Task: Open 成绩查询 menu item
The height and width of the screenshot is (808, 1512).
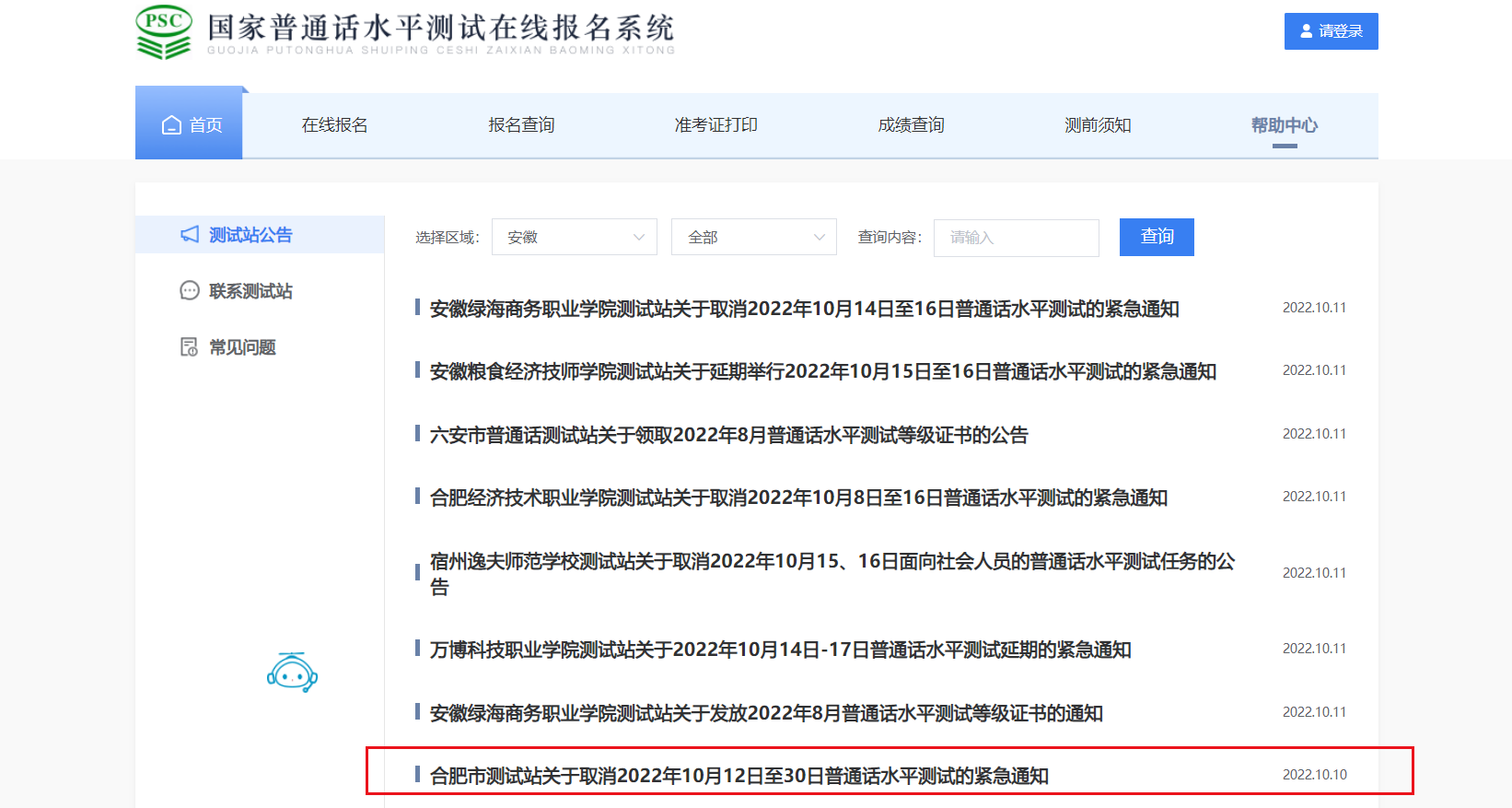Action: (x=912, y=125)
